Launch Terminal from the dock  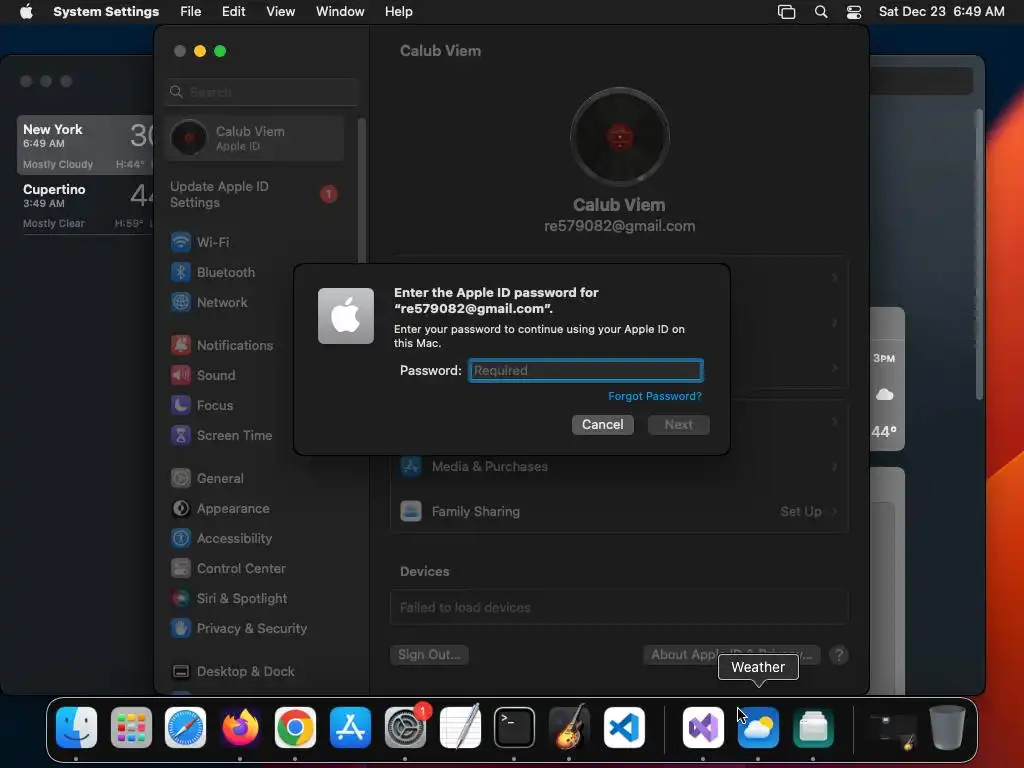(514, 727)
